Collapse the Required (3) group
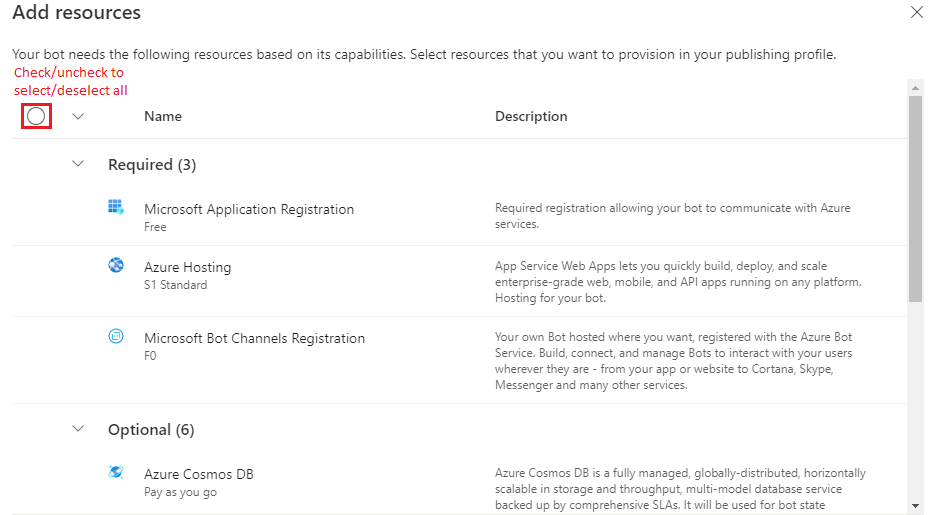928x515 pixels. [79, 164]
